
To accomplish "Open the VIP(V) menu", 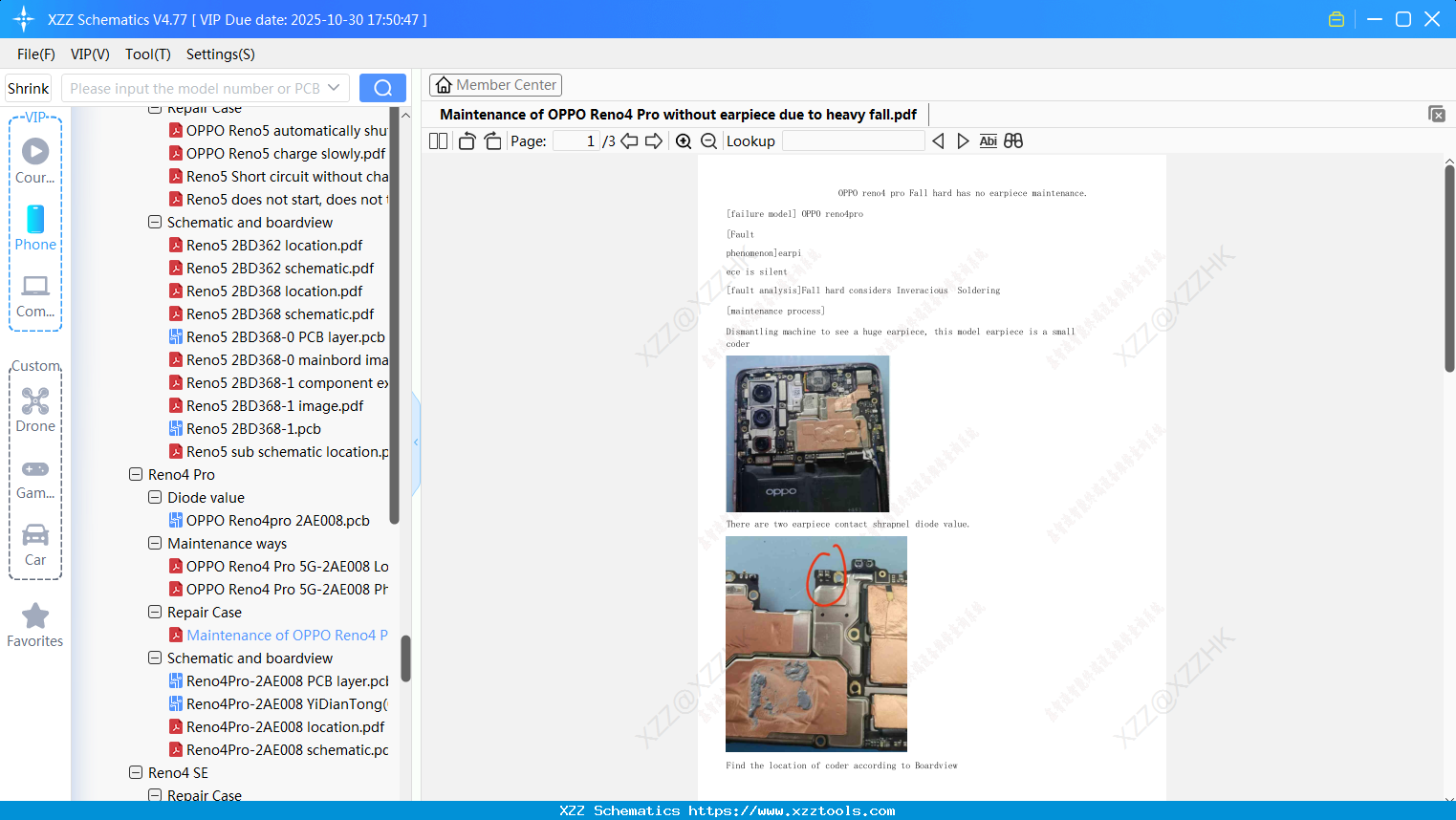I will point(90,54).
